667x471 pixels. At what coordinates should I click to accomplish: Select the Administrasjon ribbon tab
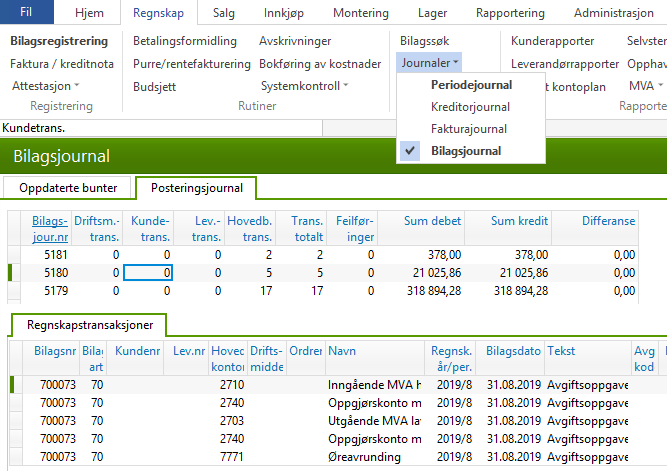[x=613, y=13]
